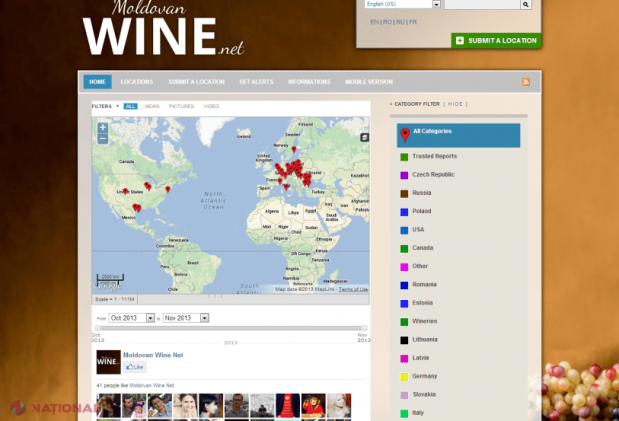The image size is (619, 421).
Task: Filter by Lithuania category
Action: (x=425, y=340)
